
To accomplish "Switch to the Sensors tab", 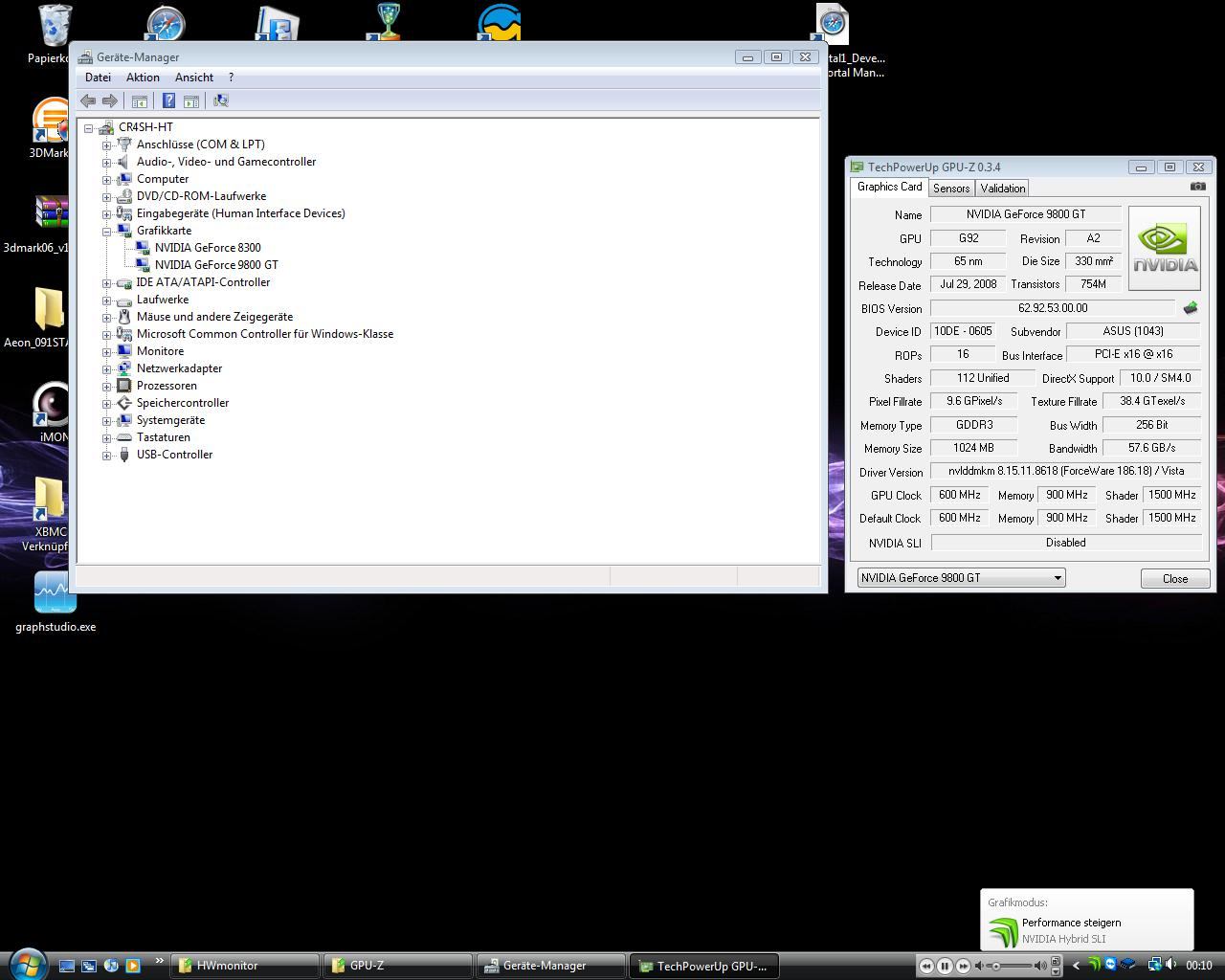I will [951, 189].
